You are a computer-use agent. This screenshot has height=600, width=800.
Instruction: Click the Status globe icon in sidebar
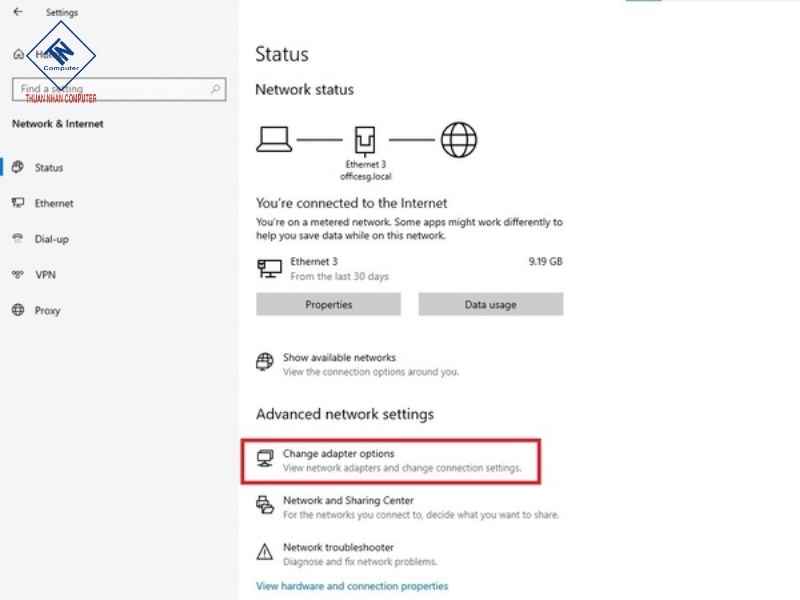(17, 168)
